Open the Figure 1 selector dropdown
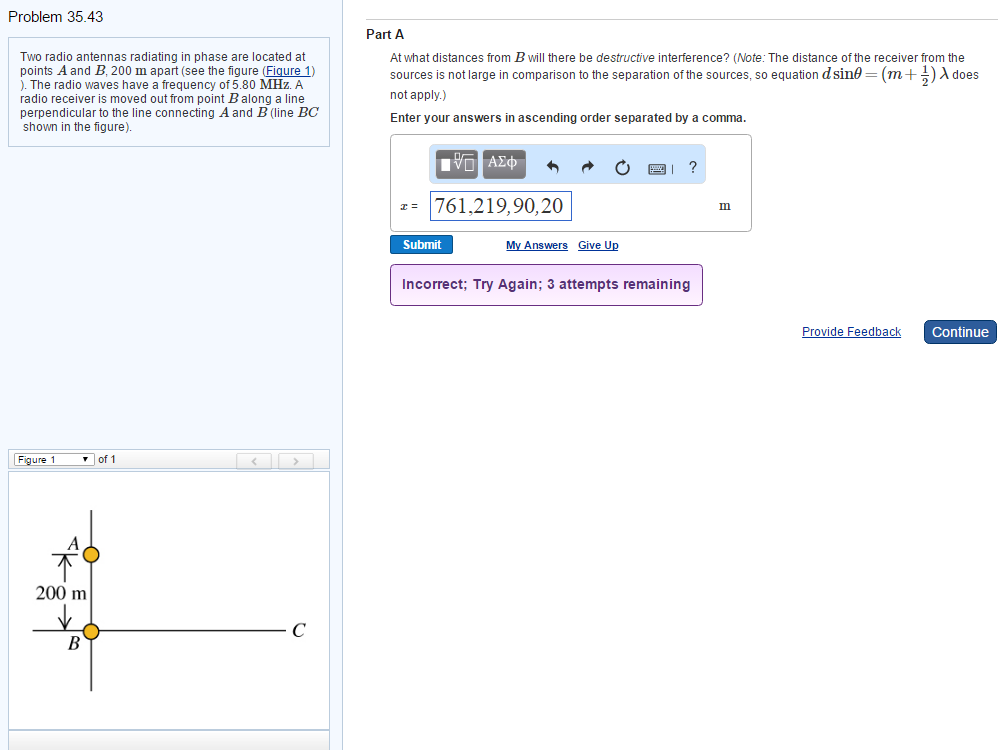The image size is (1007, 750). coord(54,460)
